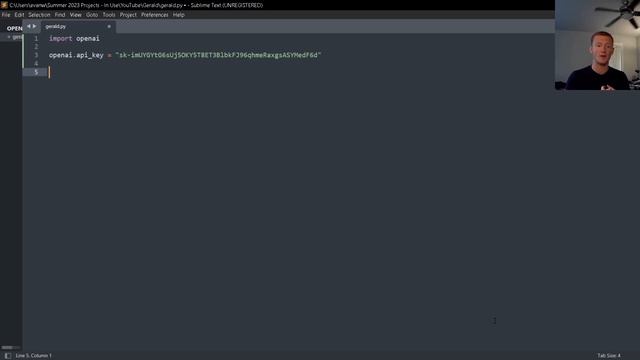The height and width of the screenshot is (360, 640).
Task: Place cursor in openai.api_key on line 3
Action: (x=76, y=55)
